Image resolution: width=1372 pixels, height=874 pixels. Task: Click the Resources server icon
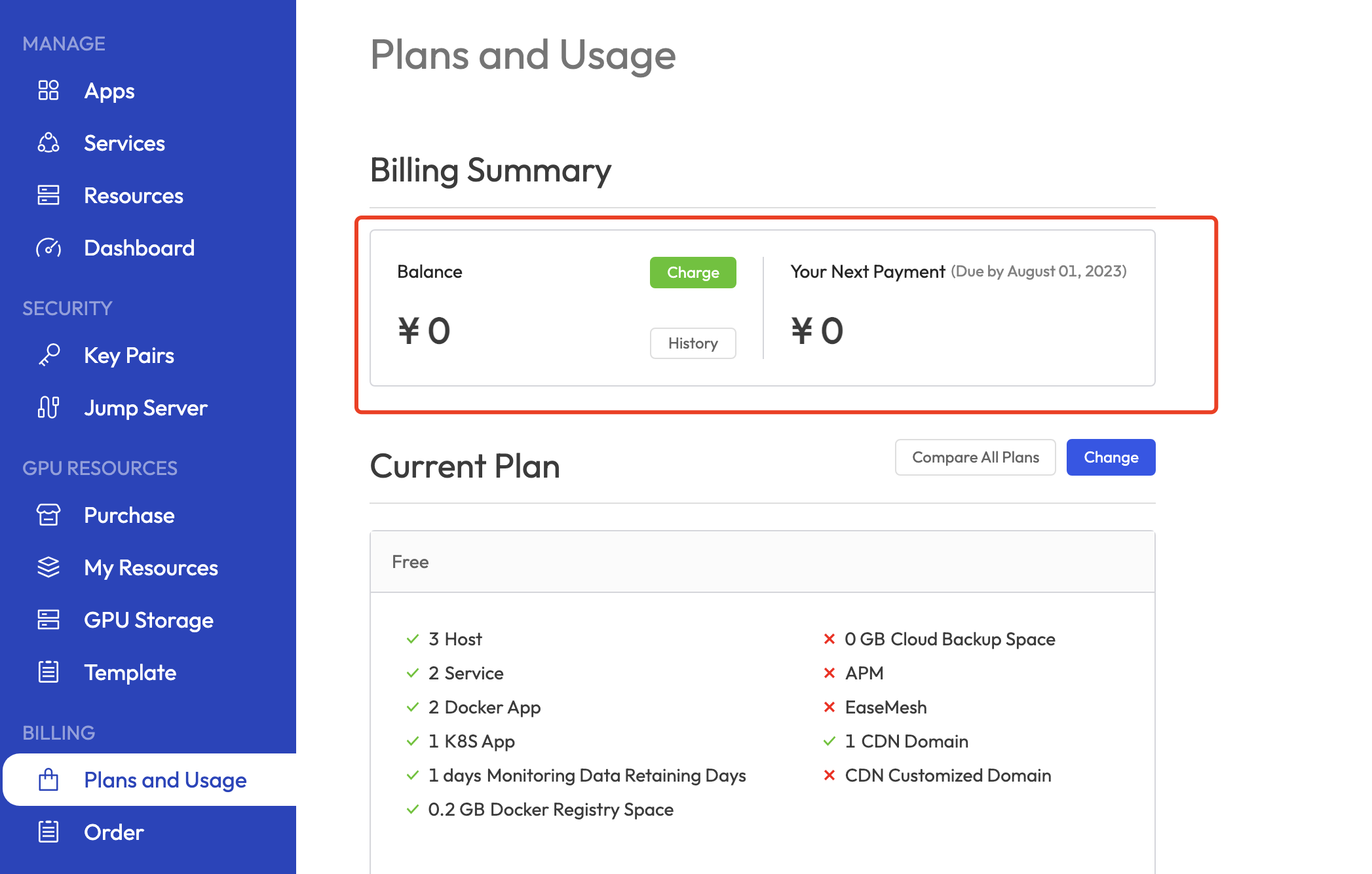48,195
